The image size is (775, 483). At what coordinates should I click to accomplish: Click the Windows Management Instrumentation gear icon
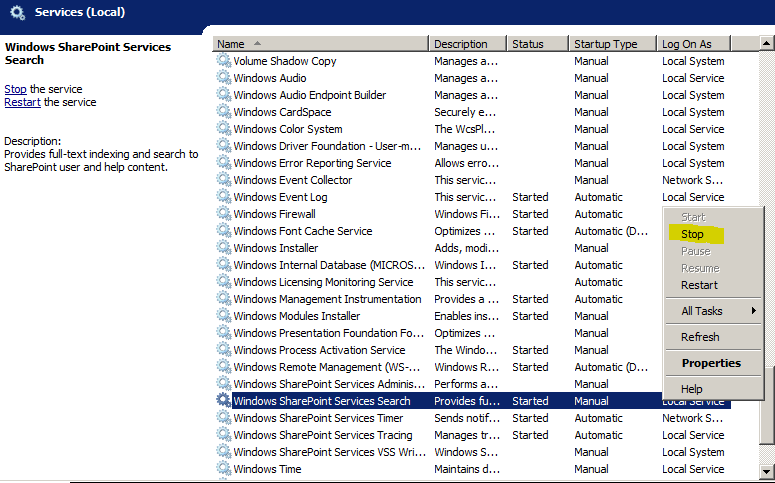[x=223, y=299]
